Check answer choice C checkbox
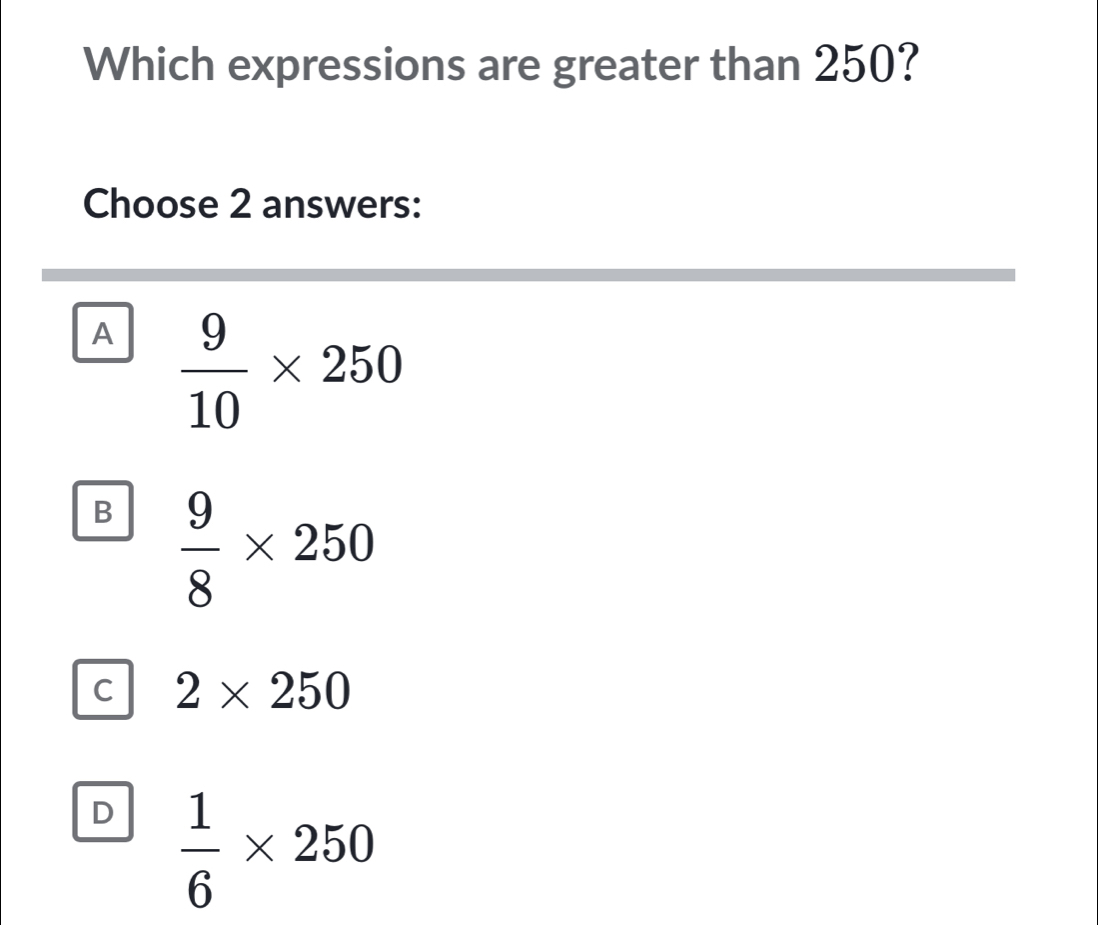This screenshot has height=925, width=1098. tap(103, 688)
